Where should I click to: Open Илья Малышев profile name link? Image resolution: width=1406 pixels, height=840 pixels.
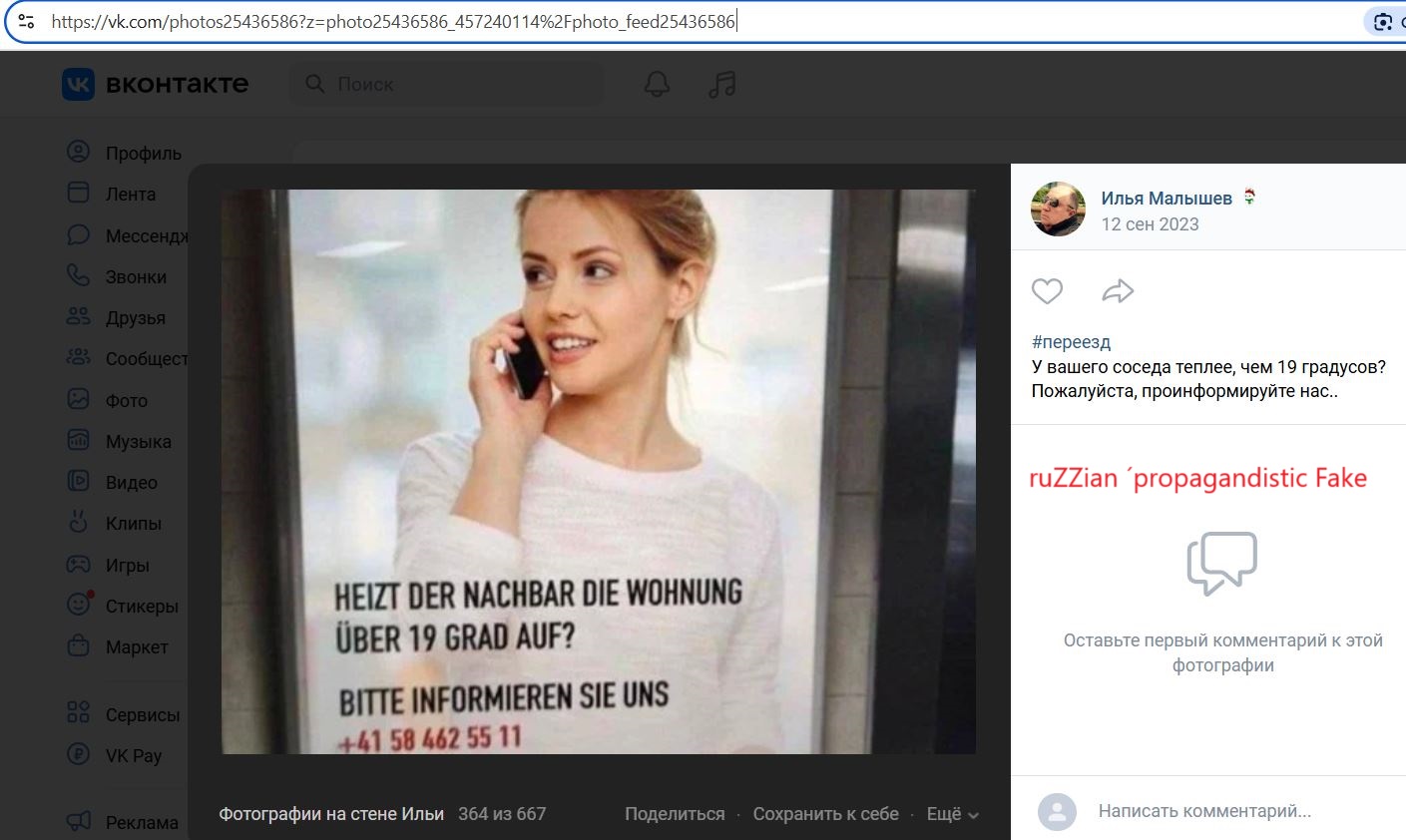pos(1166,199)
